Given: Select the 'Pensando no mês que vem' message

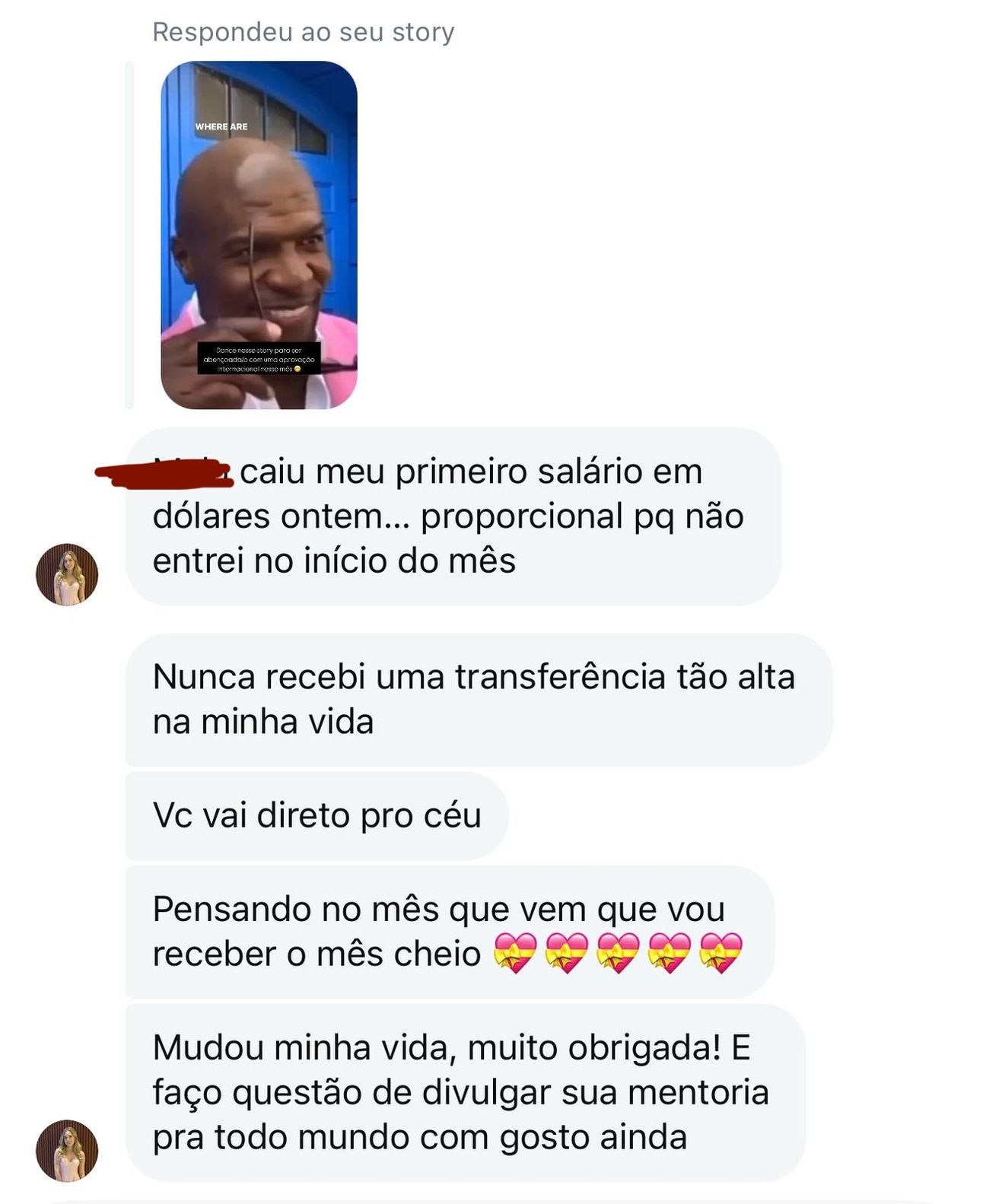Looking at the screenshot, I should click(x=450, y=932).
